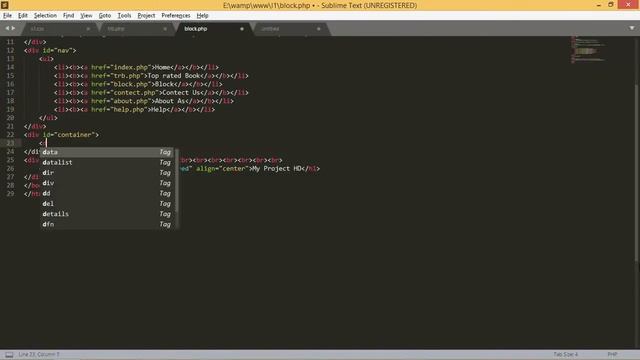This screenshot has width=640, height=360.
Task: Place cursor in href="index.php" text
Action: (121, 67)
